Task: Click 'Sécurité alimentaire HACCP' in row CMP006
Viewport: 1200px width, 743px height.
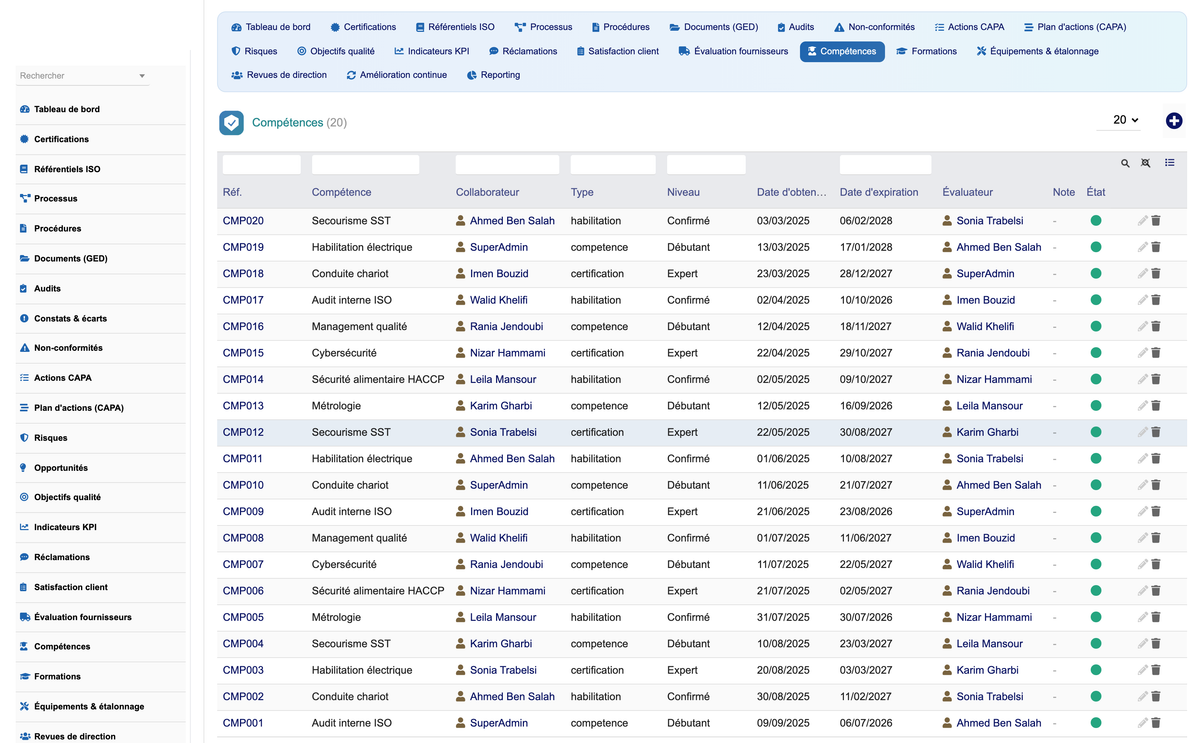Action: (x=378, y=591)
